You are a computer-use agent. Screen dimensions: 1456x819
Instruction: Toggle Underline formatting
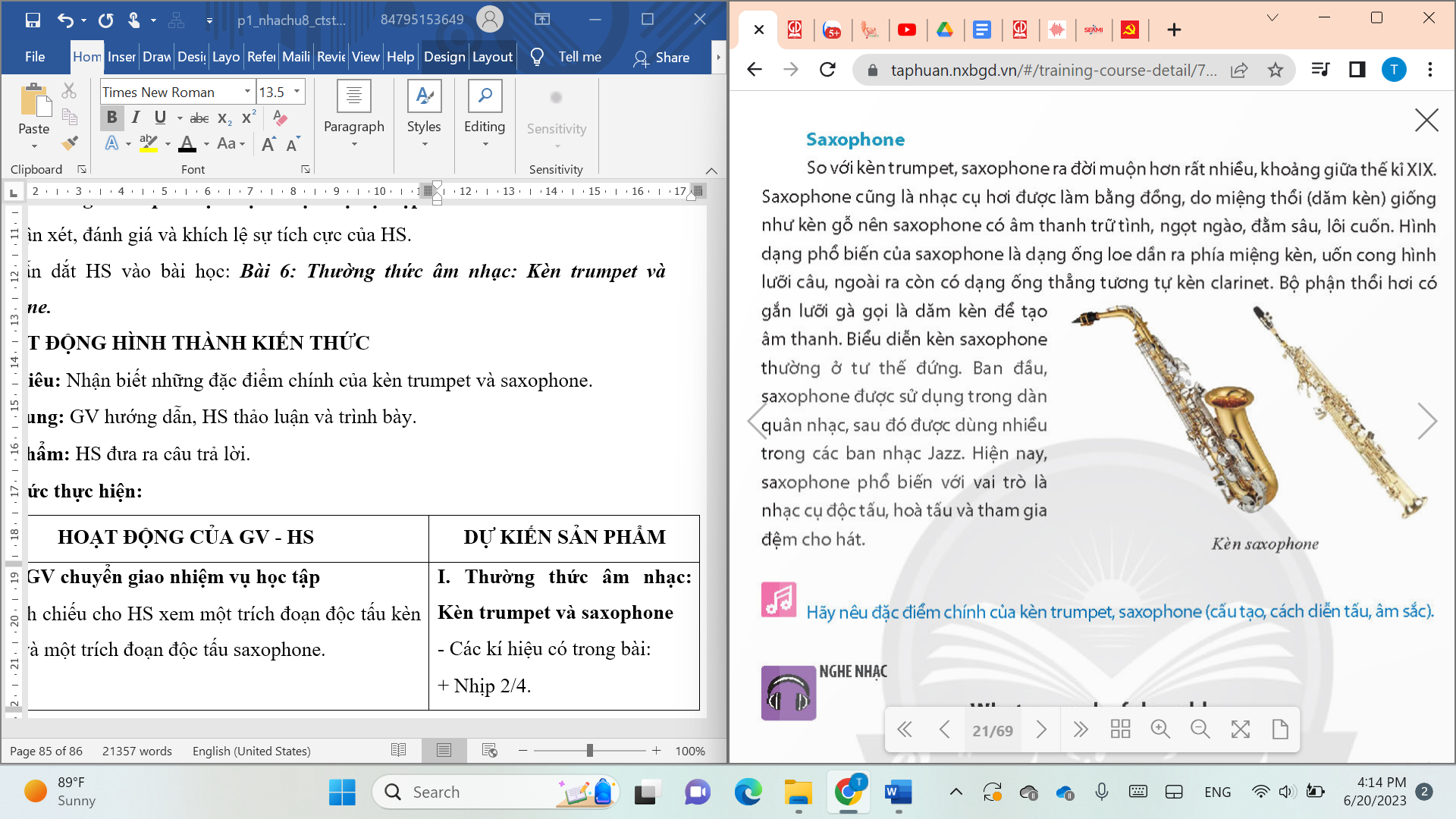click(160, 118)
